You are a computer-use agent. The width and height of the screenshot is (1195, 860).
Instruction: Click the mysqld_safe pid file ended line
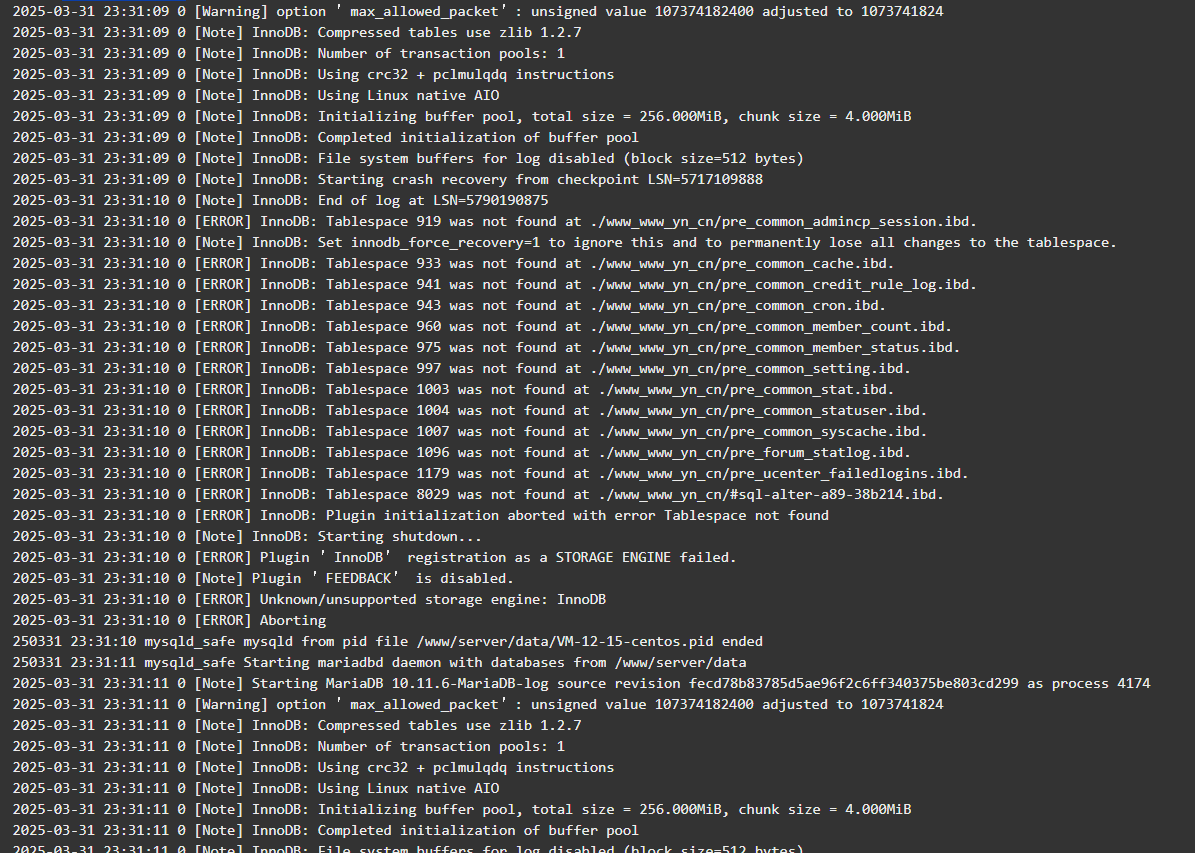point(388,641)
